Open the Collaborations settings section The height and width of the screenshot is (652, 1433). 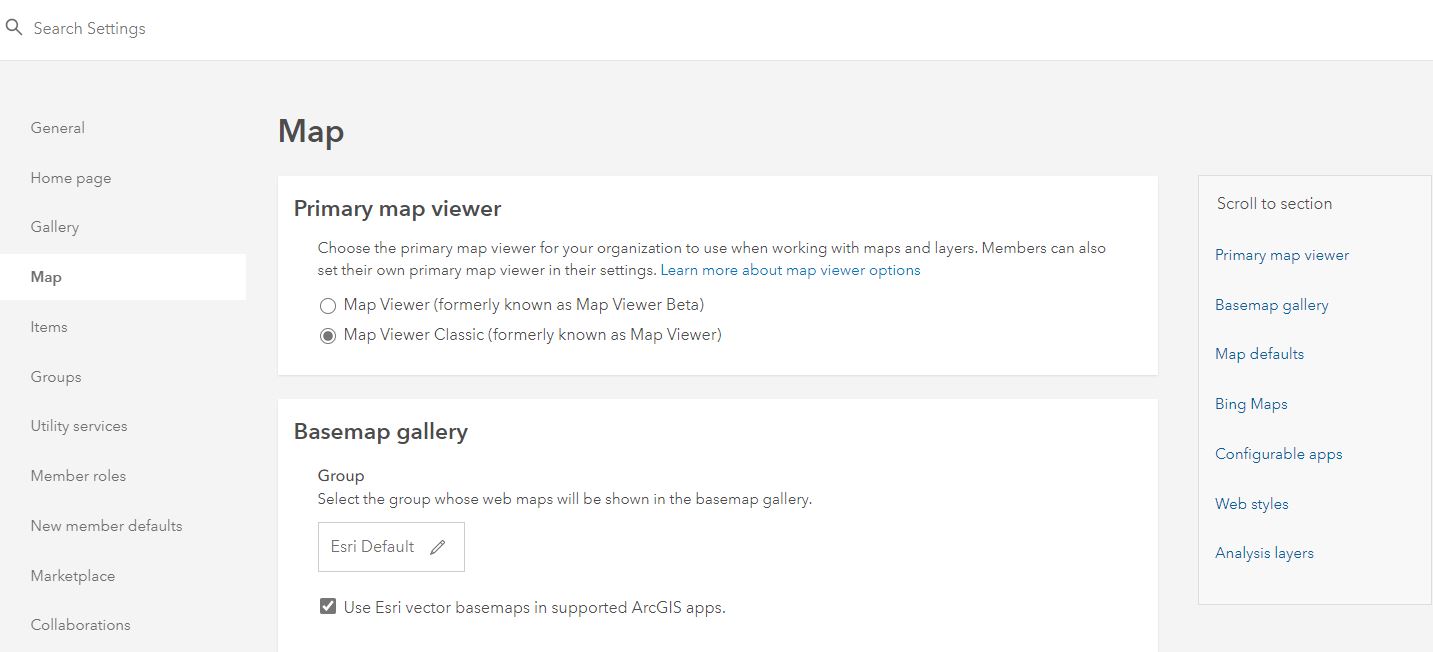point(80,624)
